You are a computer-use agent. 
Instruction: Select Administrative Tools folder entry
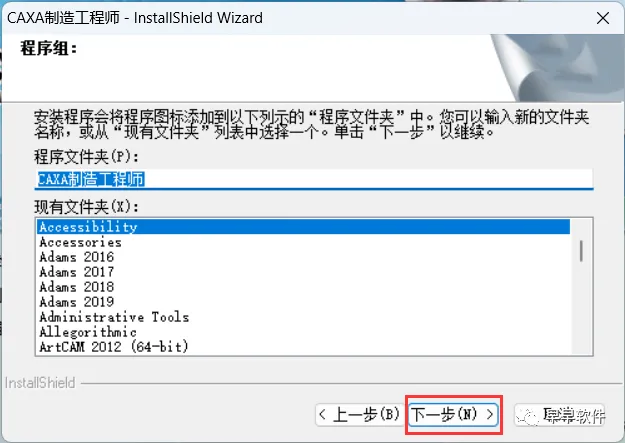point(304,317)
